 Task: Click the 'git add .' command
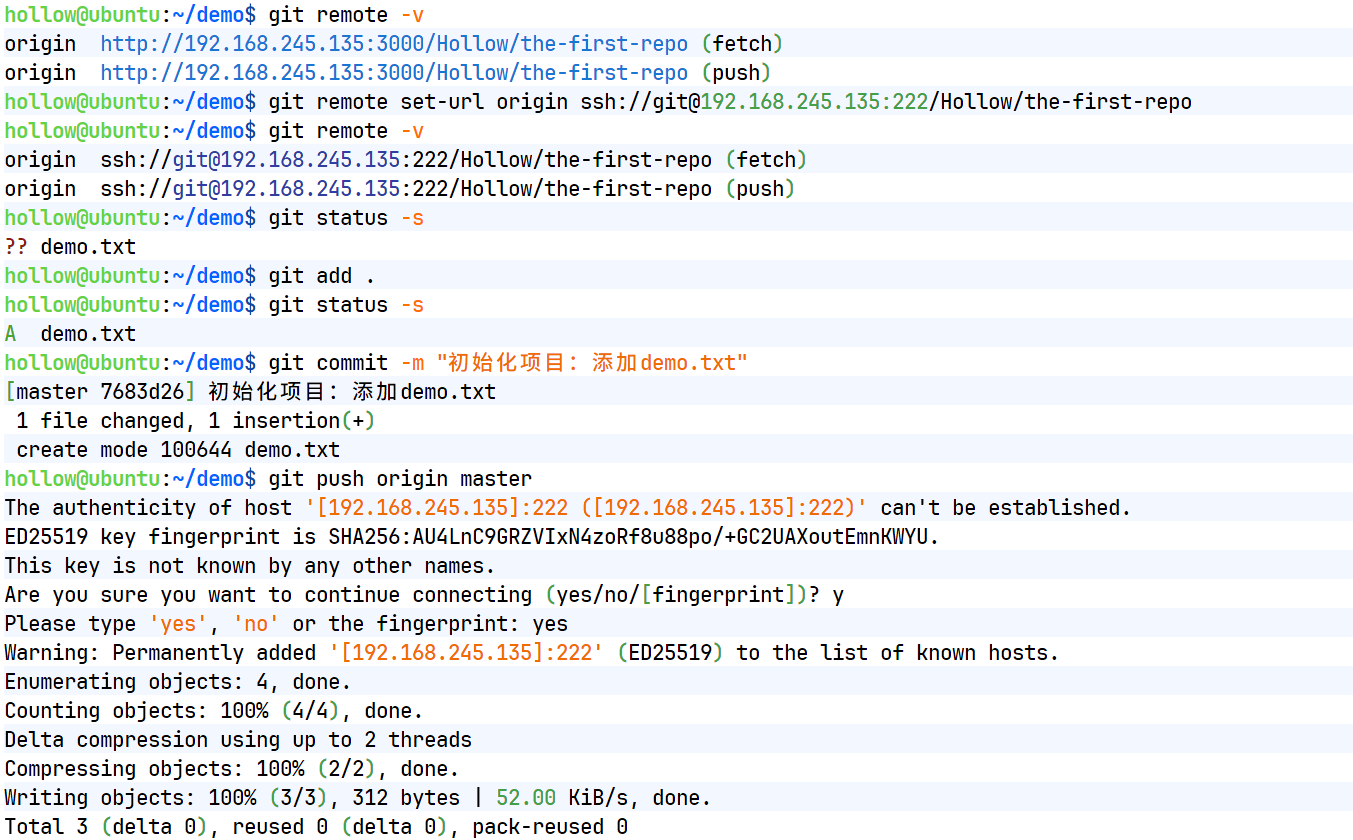coord(322,276)
